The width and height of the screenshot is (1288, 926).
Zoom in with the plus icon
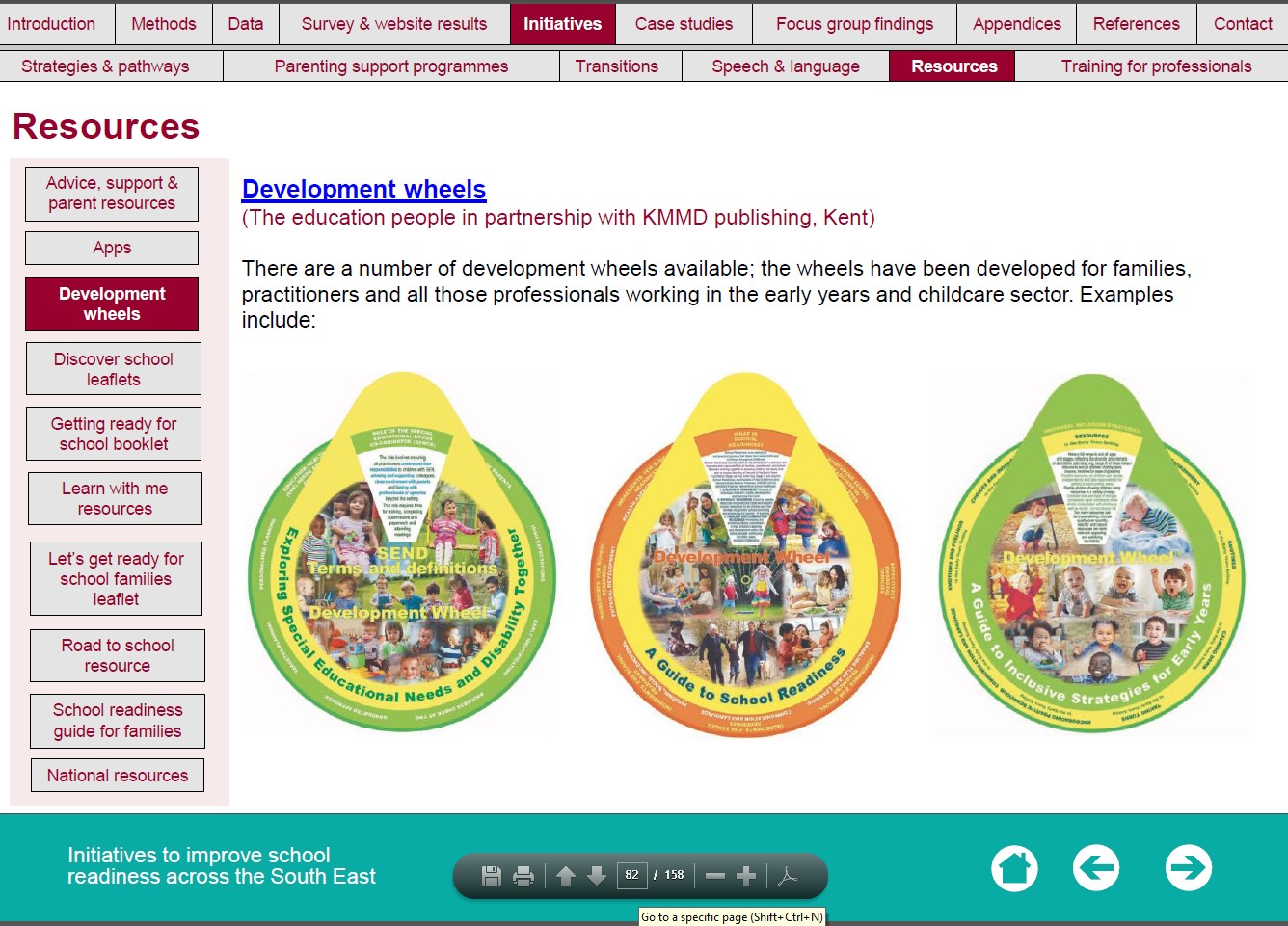point(746,875)
